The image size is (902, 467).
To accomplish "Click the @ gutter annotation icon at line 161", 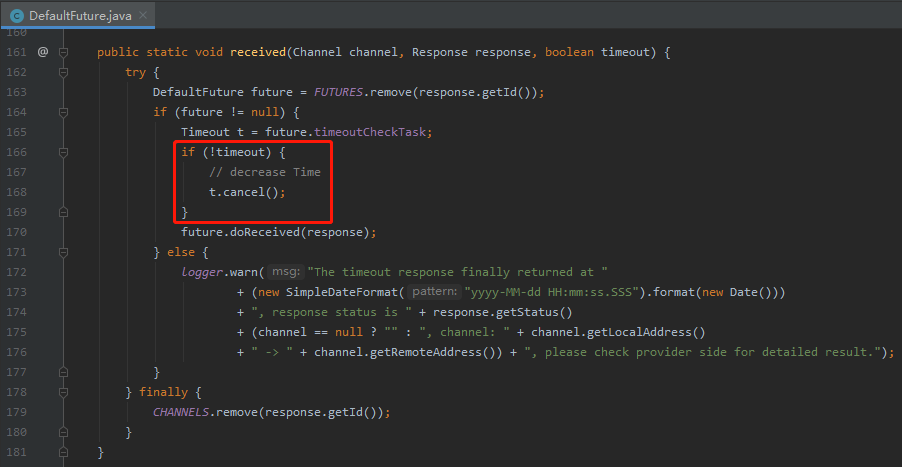I will [x=43, y=52].
